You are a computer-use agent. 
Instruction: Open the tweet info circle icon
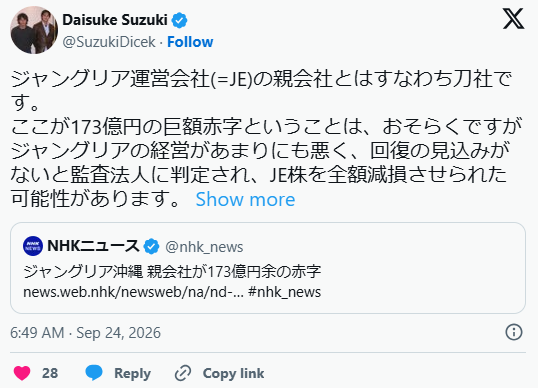tap(514, 332)
